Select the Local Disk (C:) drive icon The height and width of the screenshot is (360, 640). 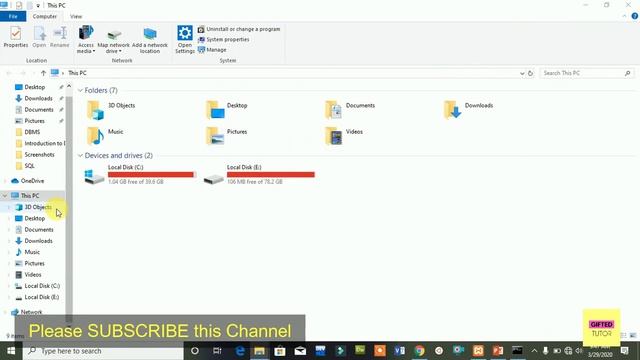pos(94,177)
